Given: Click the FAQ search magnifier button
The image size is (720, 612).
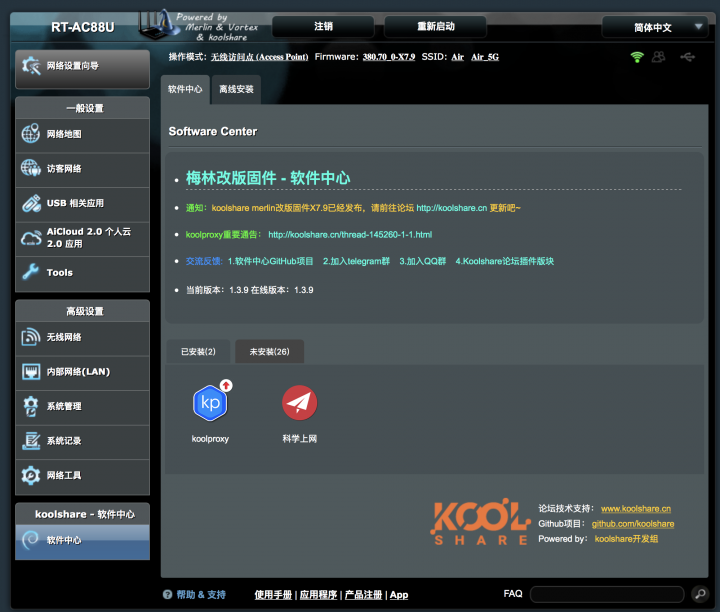Looking at the screenshot, I should click(x=700, y=594).
